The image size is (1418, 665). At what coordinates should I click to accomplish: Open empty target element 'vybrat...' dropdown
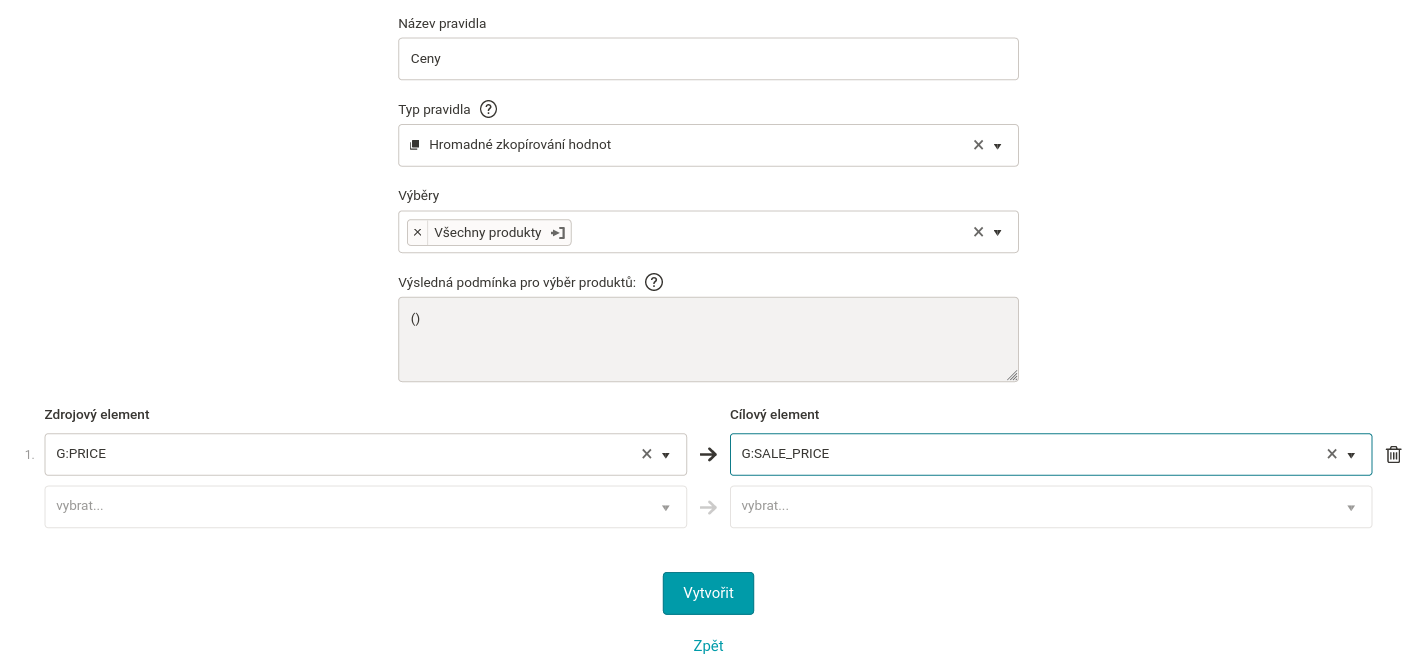coord(1051,507)
